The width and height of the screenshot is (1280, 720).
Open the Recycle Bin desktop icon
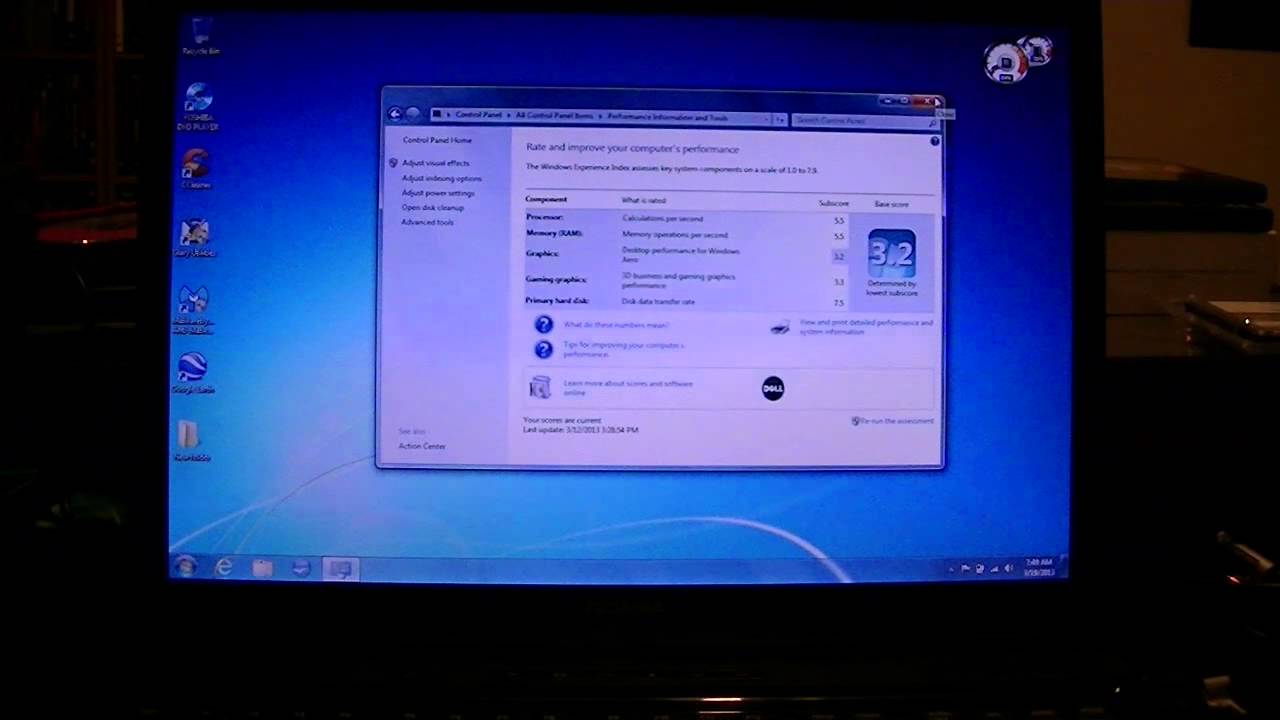[201, 36]
